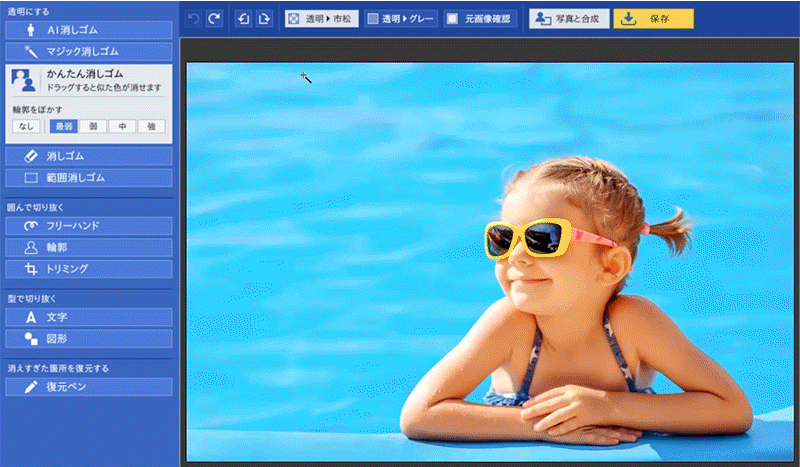Select the AI消しゴム tool
The image size is (800, 467).
pos(88,30)
